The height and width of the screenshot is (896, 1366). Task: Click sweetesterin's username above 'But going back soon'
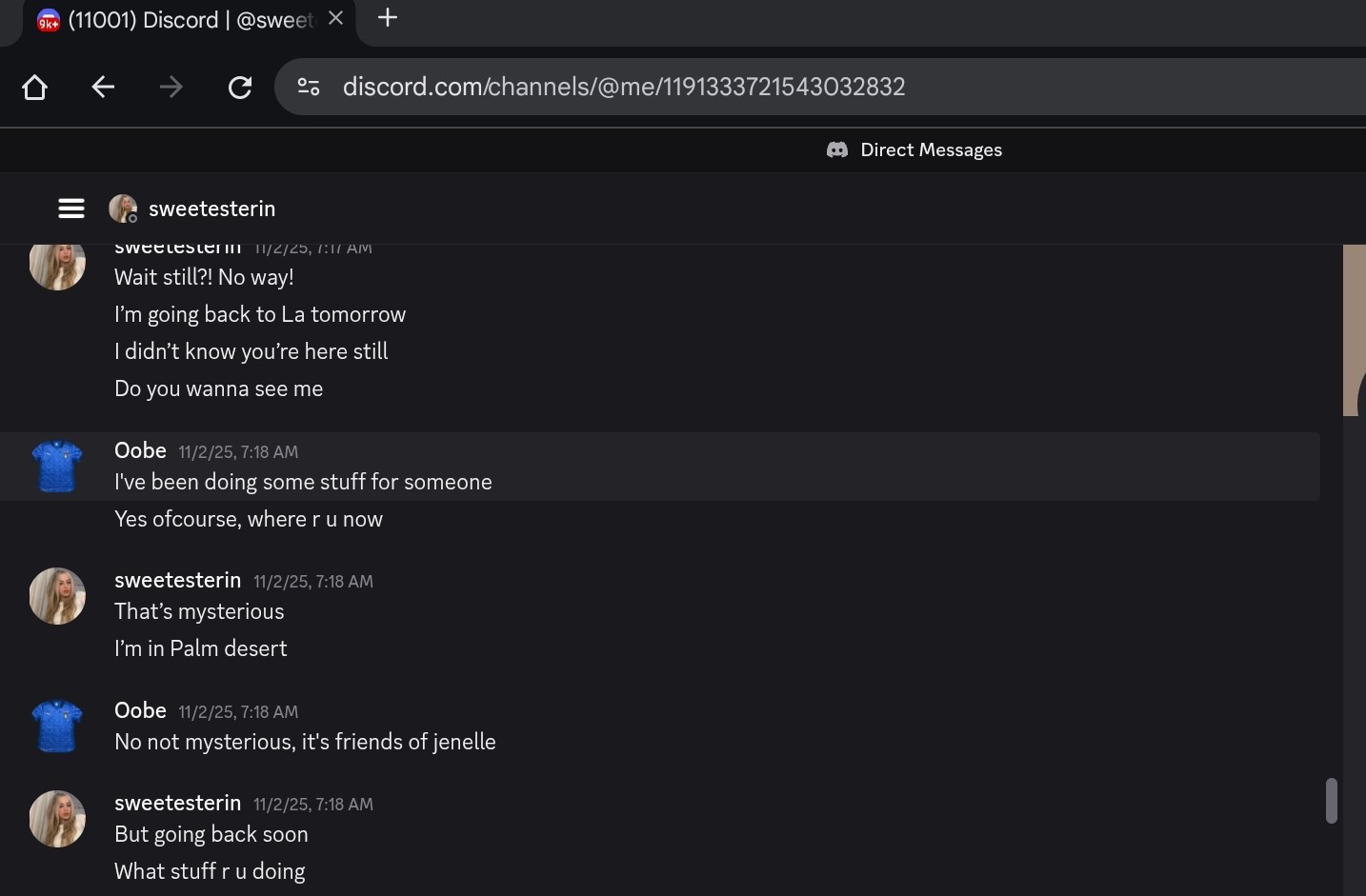[x=177, y=803]
